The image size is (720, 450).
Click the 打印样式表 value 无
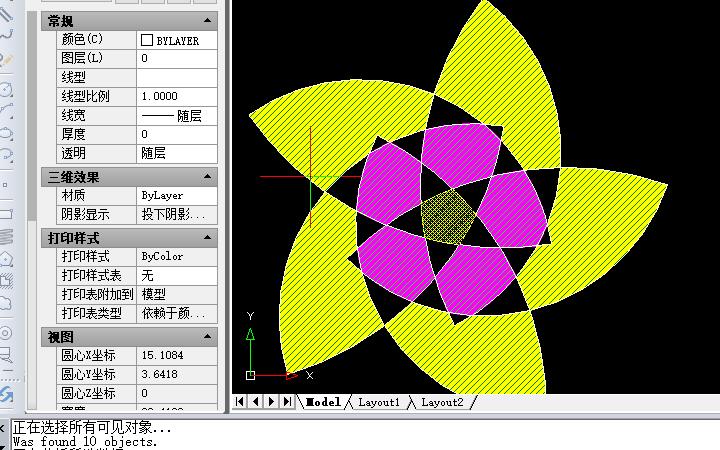176,275
